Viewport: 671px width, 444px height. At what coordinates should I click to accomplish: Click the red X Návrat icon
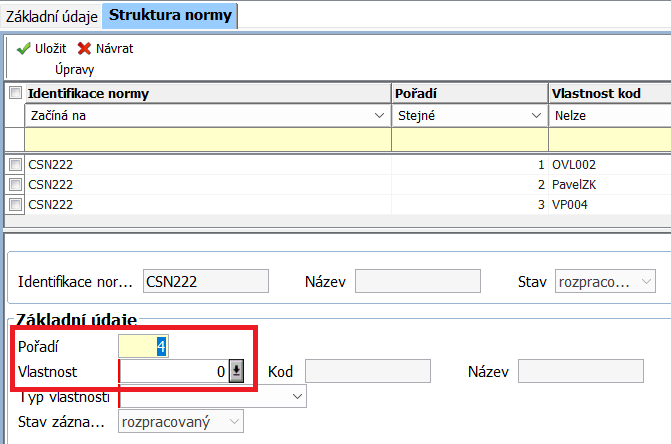pyautogui.click(x=84, y=48)
